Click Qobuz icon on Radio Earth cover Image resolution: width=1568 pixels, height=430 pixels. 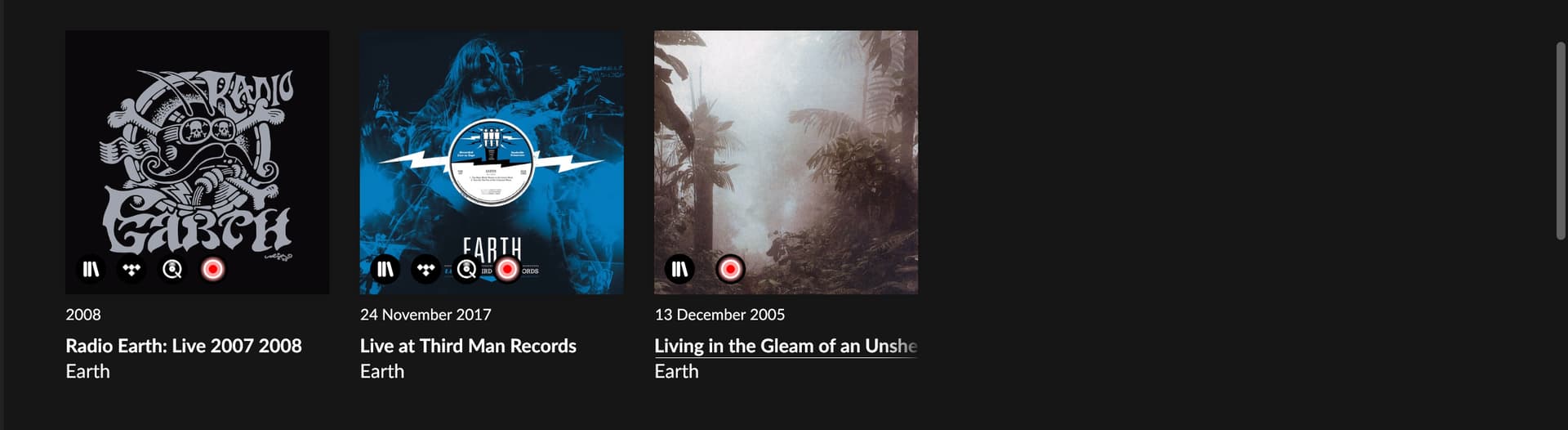point(172,269)
